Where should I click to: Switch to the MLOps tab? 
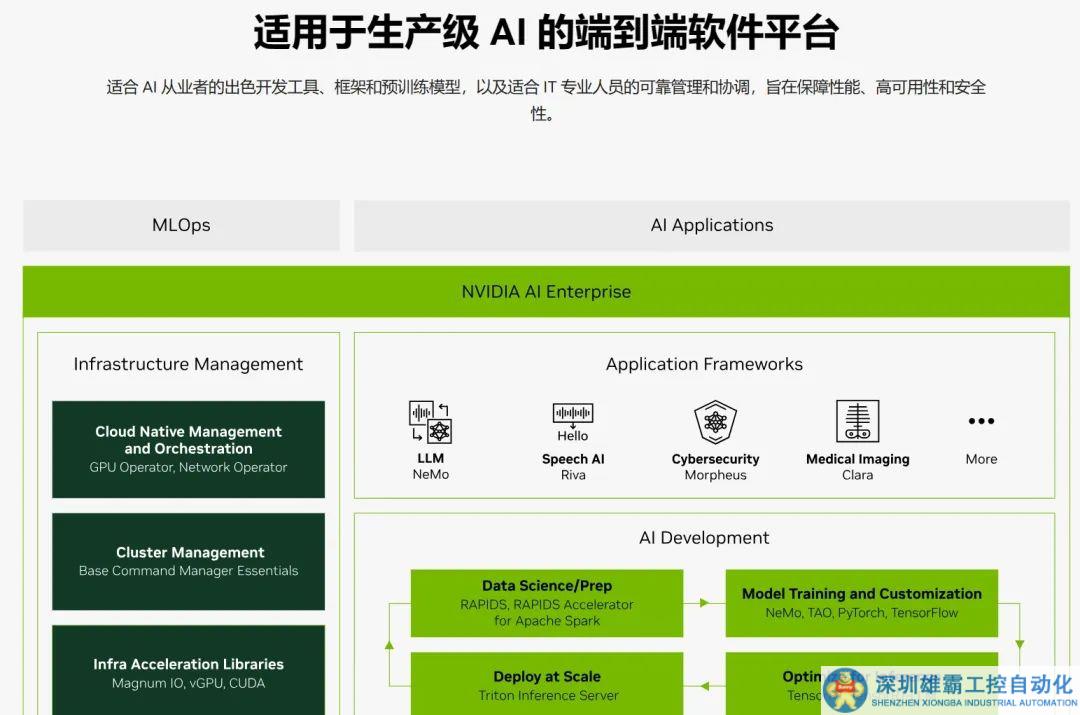(x=180, y=225)
